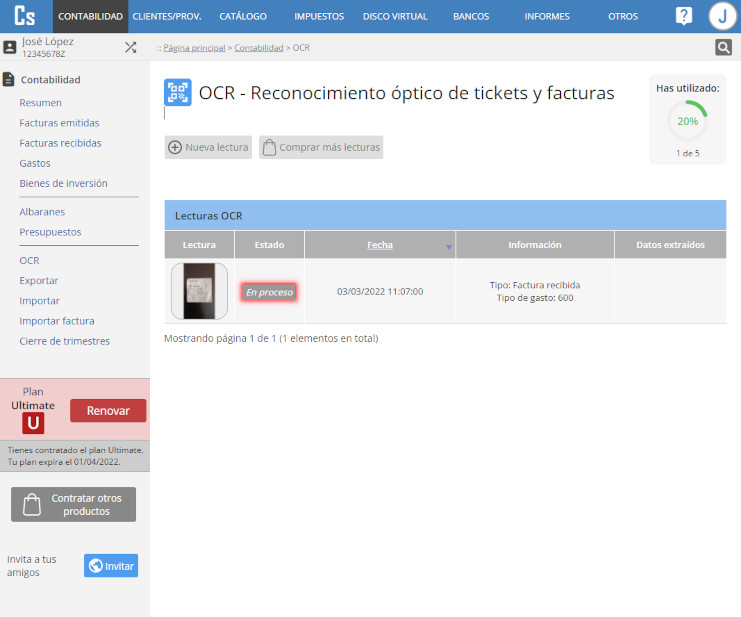Click the Fecha column header link
741x617 pixels.
pyautogui.click(x=380, y=245)
